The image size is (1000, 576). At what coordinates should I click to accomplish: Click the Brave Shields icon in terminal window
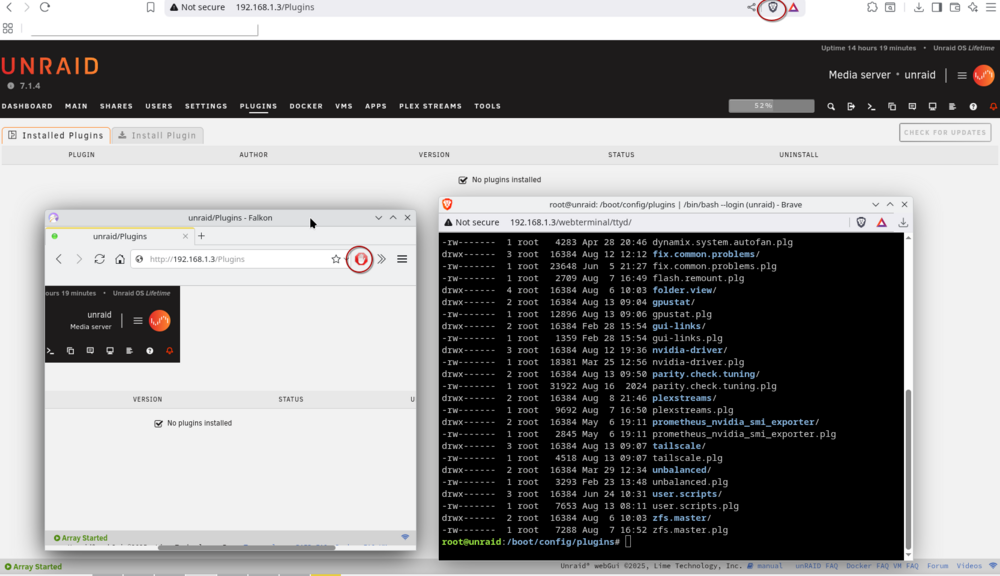tap(861, 223)
